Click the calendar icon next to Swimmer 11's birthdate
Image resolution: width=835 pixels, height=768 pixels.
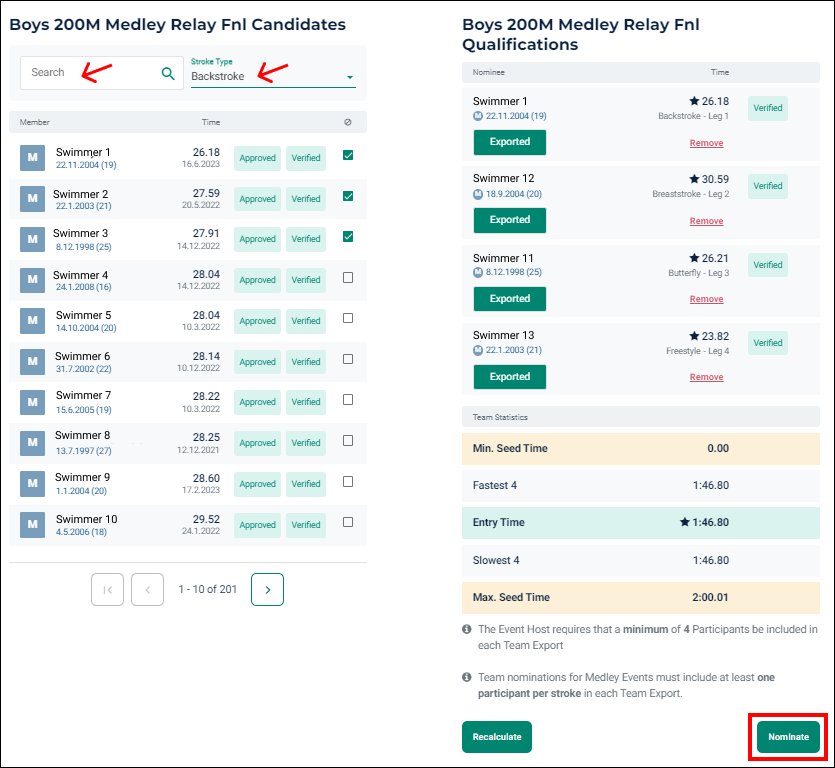tap(479, 271)
